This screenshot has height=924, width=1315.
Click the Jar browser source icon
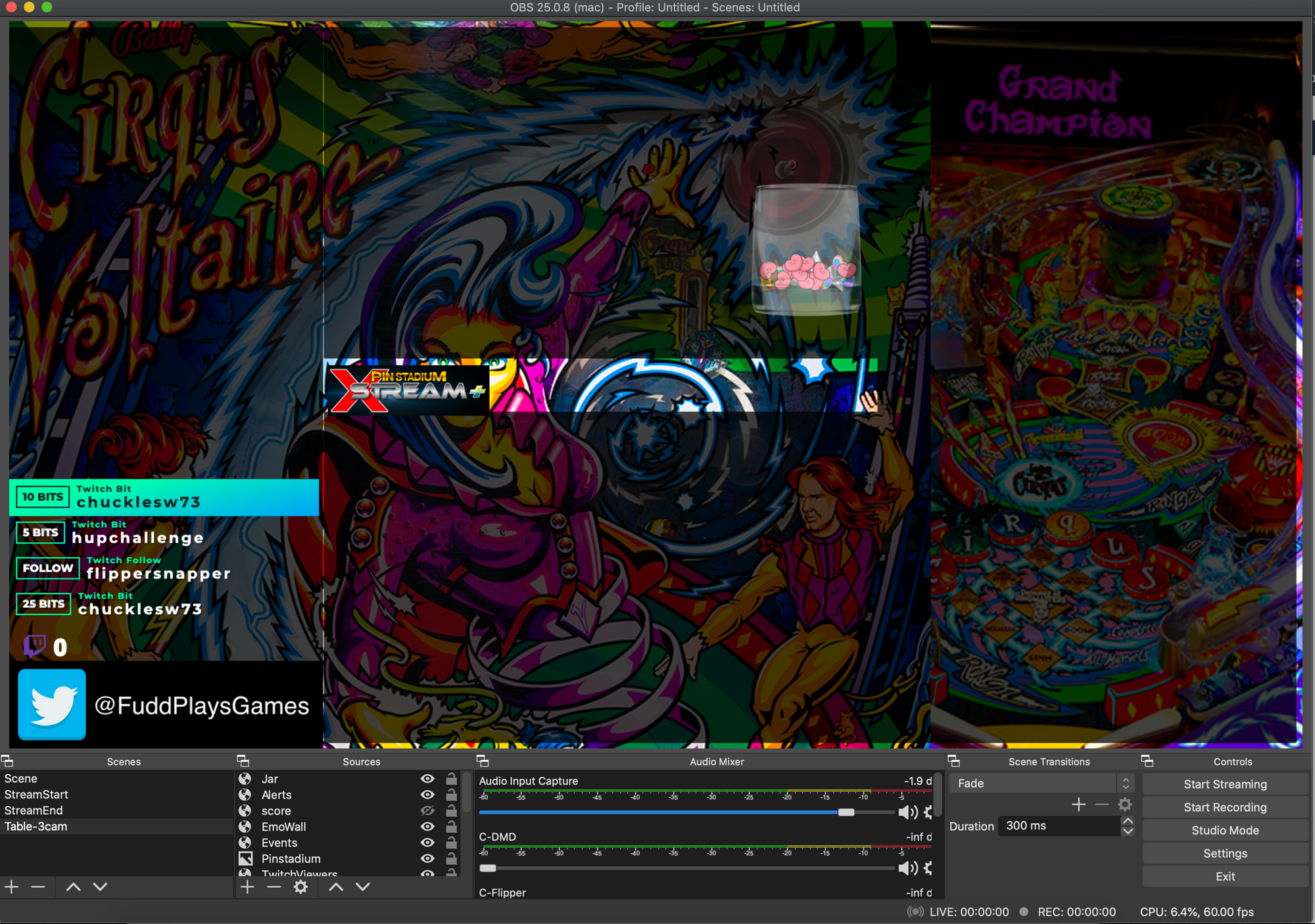tap(245, 779)
